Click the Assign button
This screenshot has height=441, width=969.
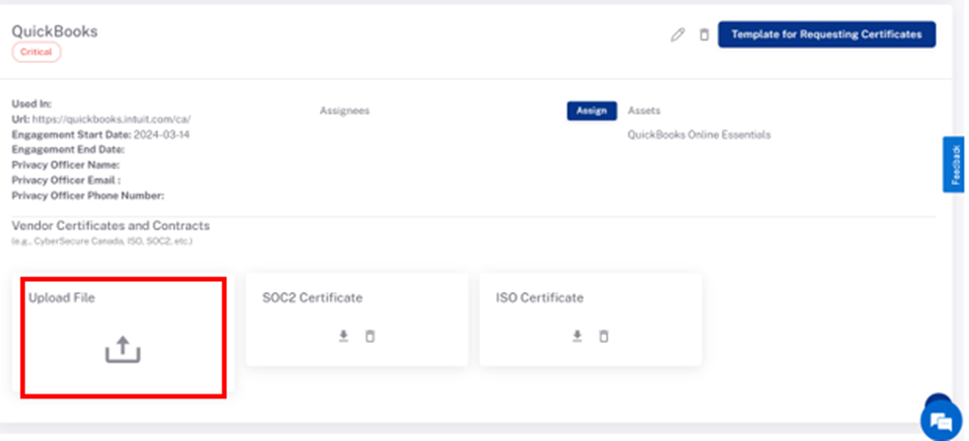[x=591, y=111]
